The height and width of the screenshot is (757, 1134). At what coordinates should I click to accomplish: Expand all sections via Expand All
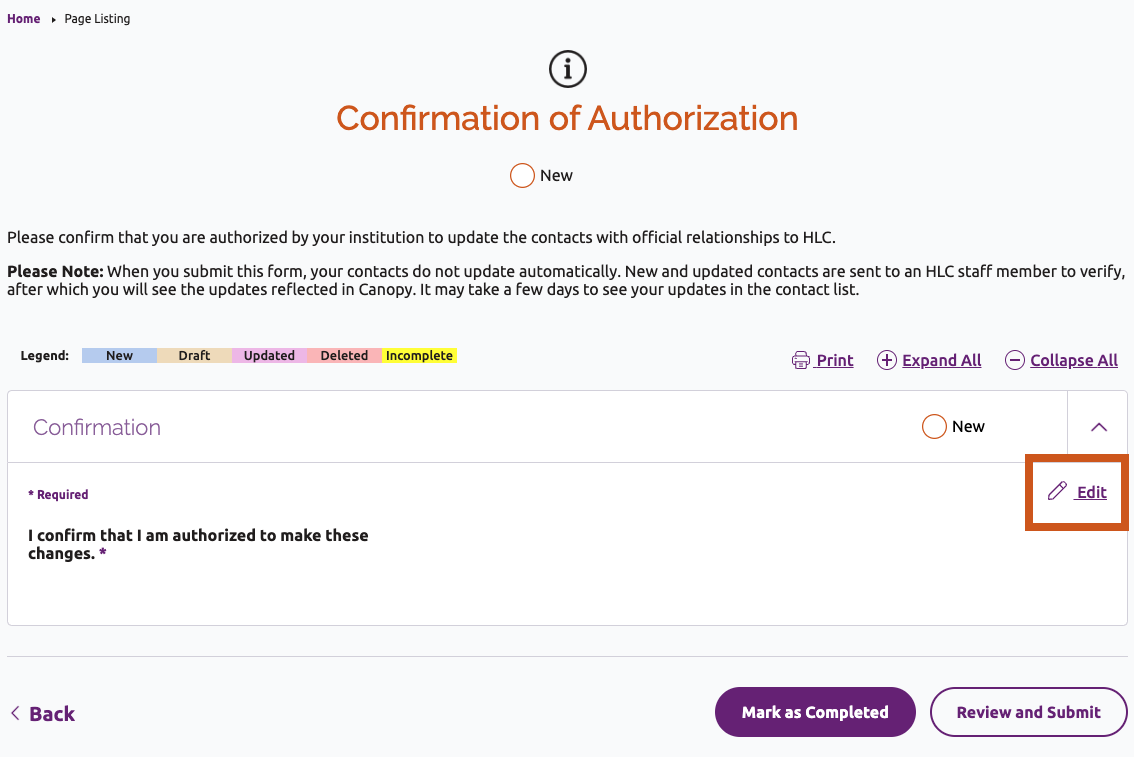tap(941, 360)
